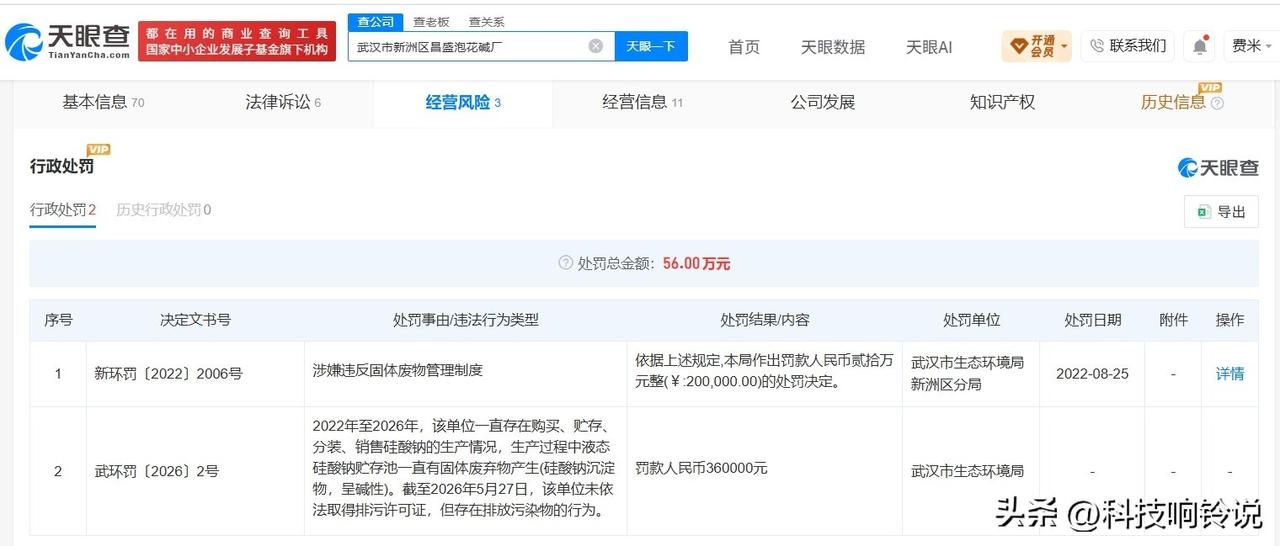Switch to the 查关系 search tab
This screenshot has width=1280, height=546.
[486, 21]
